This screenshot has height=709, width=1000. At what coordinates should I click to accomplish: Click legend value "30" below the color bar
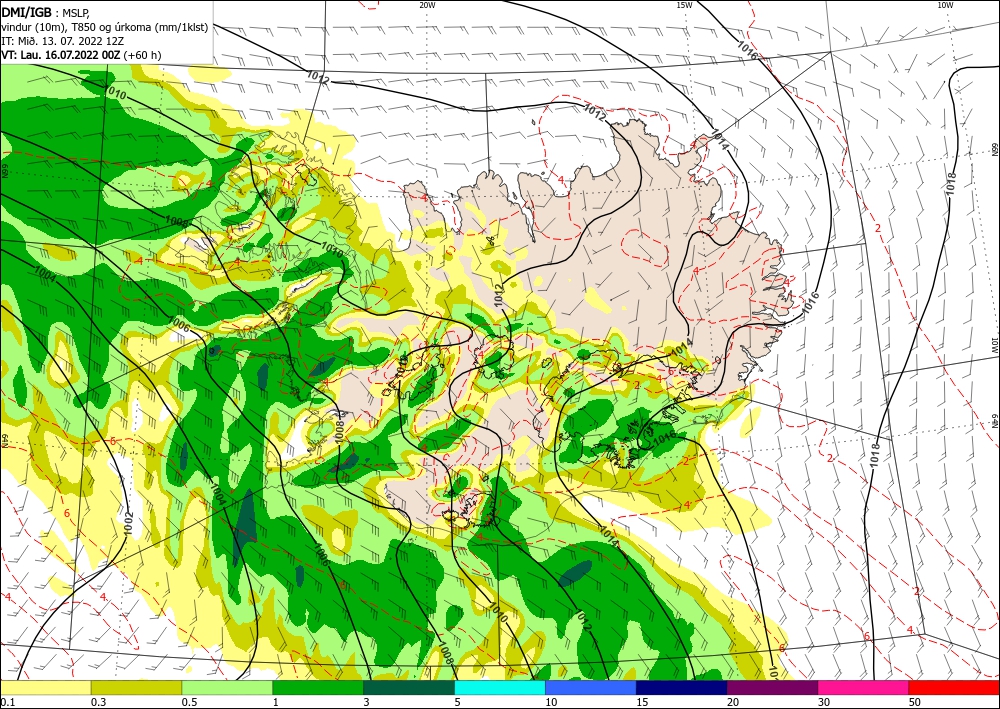point(824,702)
